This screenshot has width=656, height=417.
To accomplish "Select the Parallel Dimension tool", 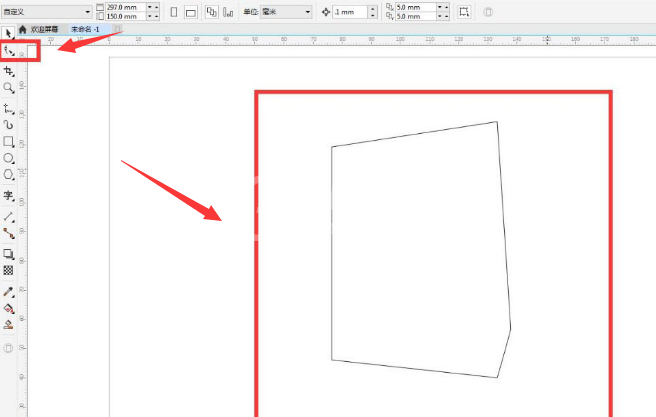I will pos(9,217).
